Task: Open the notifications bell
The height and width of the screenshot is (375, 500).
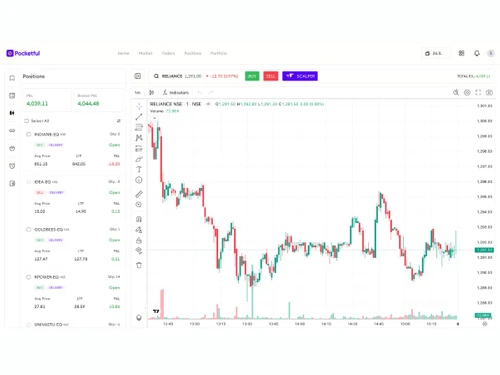Action: (477, 53)
